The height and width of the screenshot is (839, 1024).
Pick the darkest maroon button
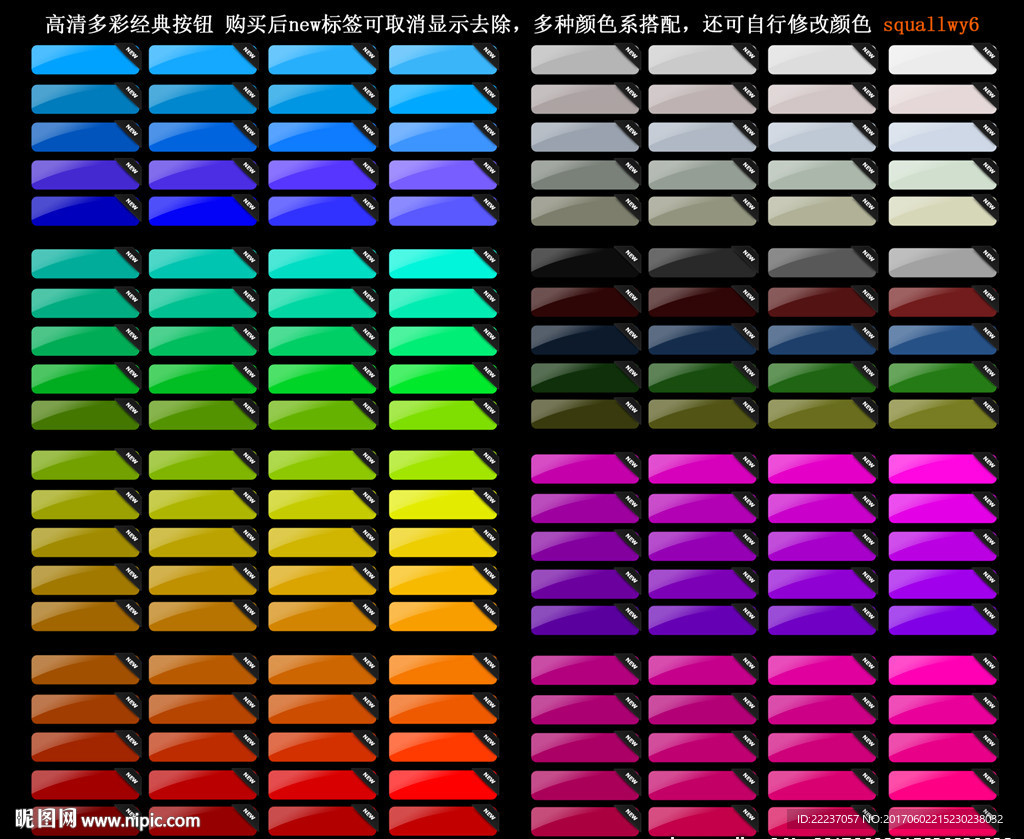tap(585, 302)
